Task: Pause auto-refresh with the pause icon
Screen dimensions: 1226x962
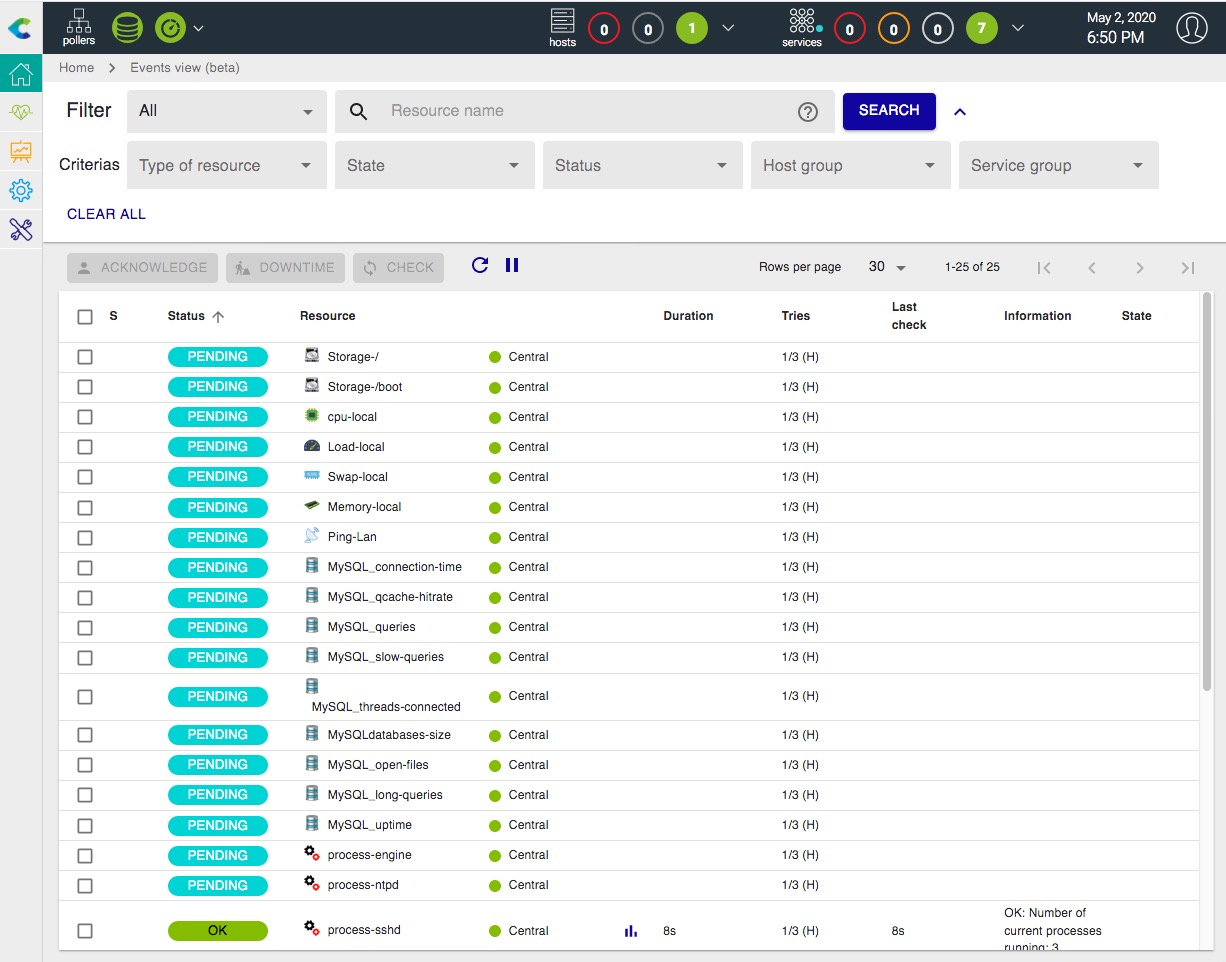Action: click(512, 265)
